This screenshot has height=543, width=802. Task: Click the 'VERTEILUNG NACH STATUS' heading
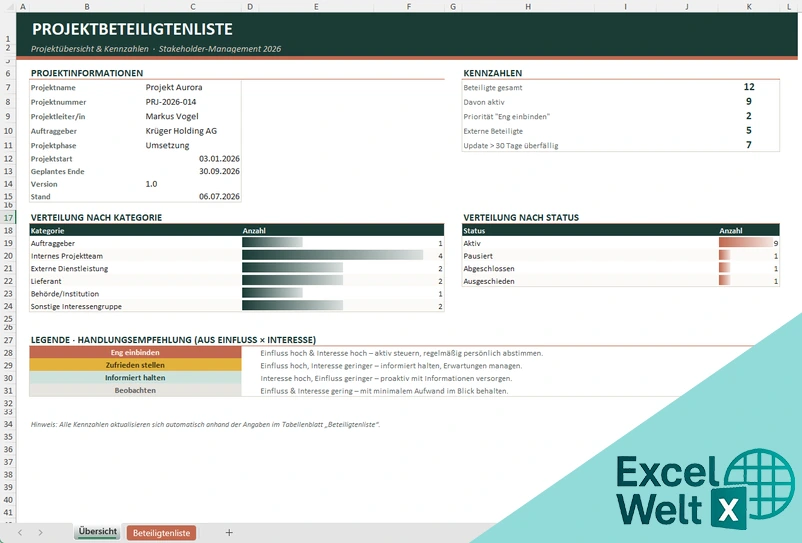[521, 218]
